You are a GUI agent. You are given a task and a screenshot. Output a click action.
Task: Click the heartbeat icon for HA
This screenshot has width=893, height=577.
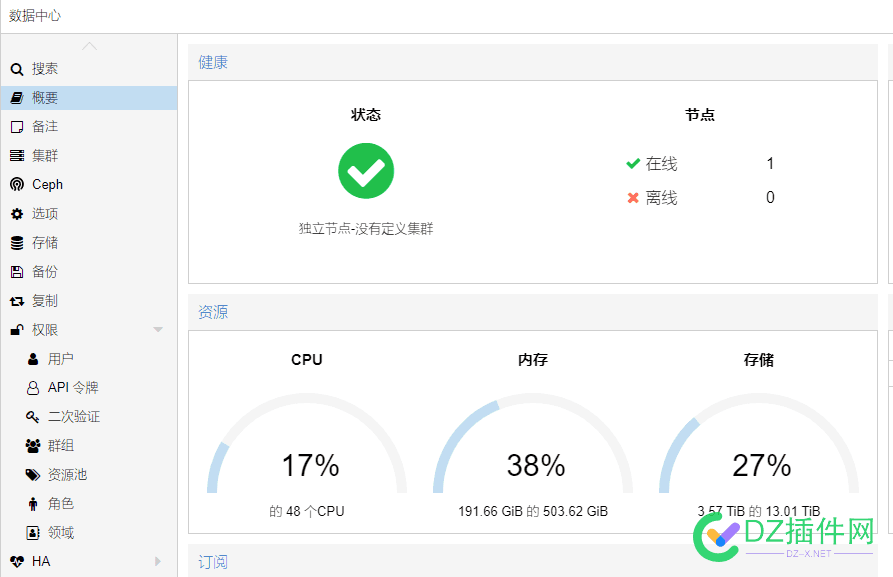(16, 562)
